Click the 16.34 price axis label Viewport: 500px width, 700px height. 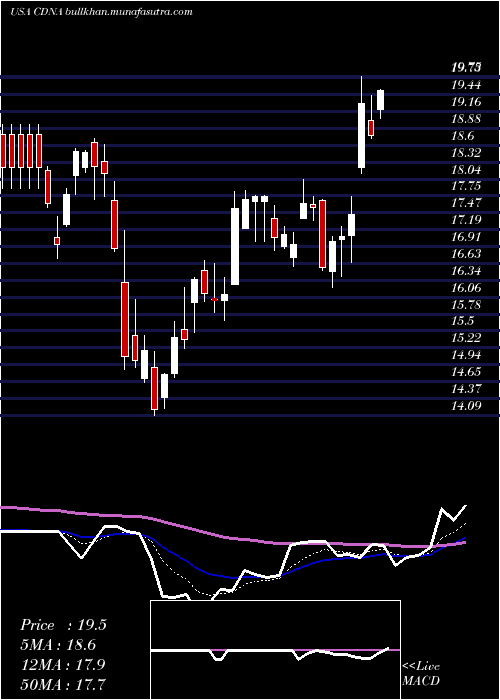click(466, 271)
